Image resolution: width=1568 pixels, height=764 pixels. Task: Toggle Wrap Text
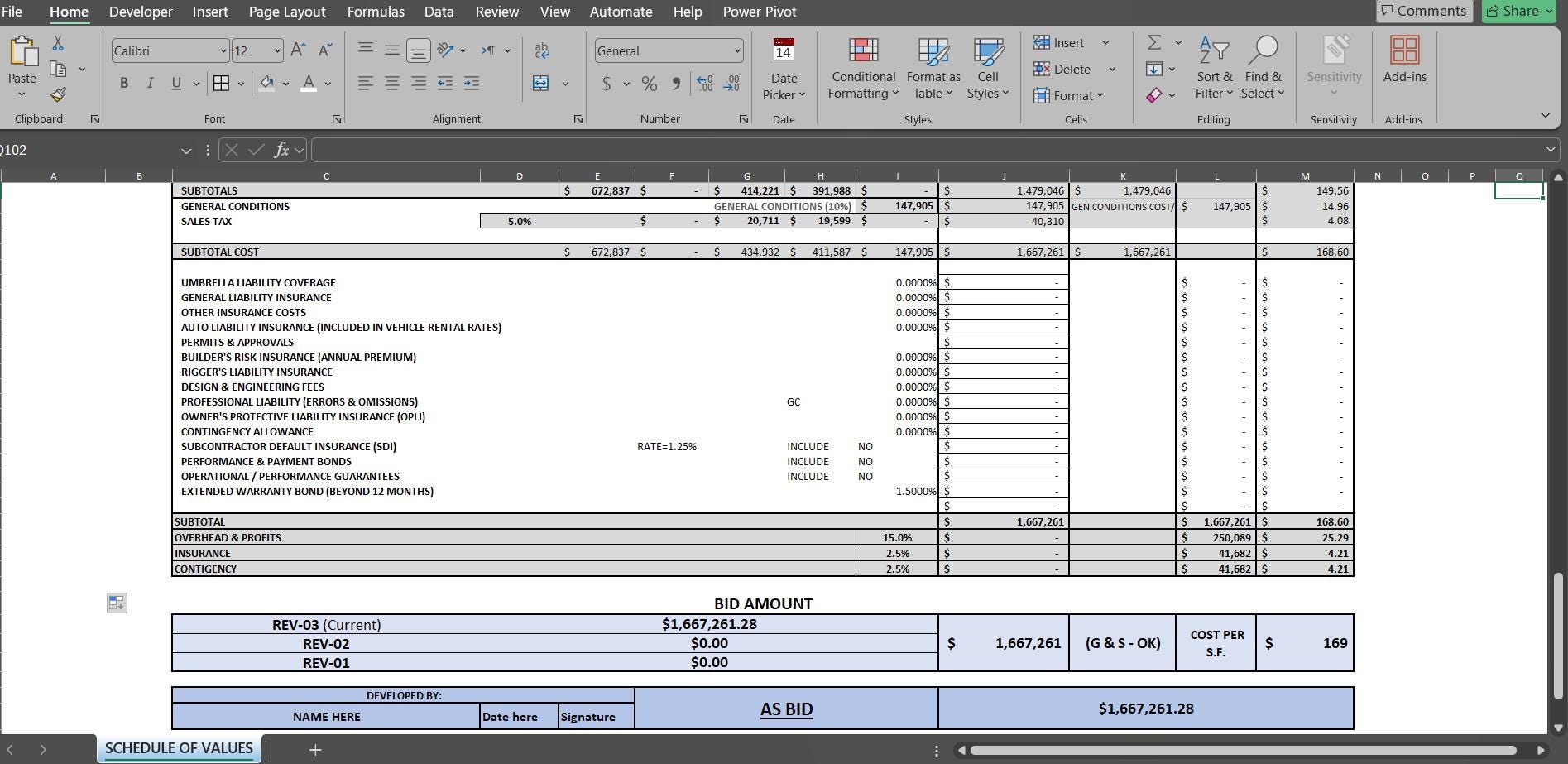click(x=542, y=50)
